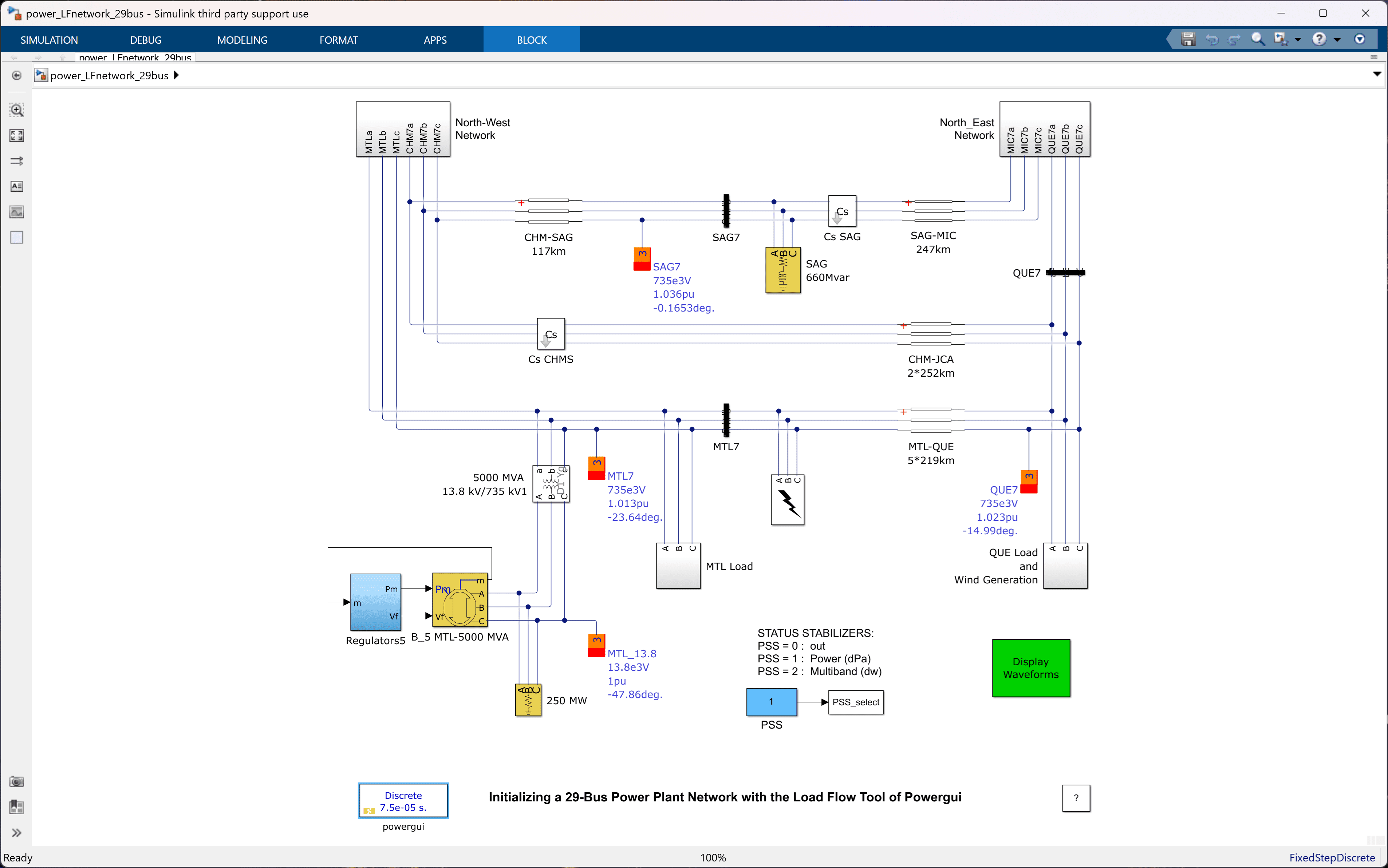Viewport: 1388px width, 868px height.
Task: Open the Help dropdown arrow in toolbar
Action: click(x=1337, y=40)
